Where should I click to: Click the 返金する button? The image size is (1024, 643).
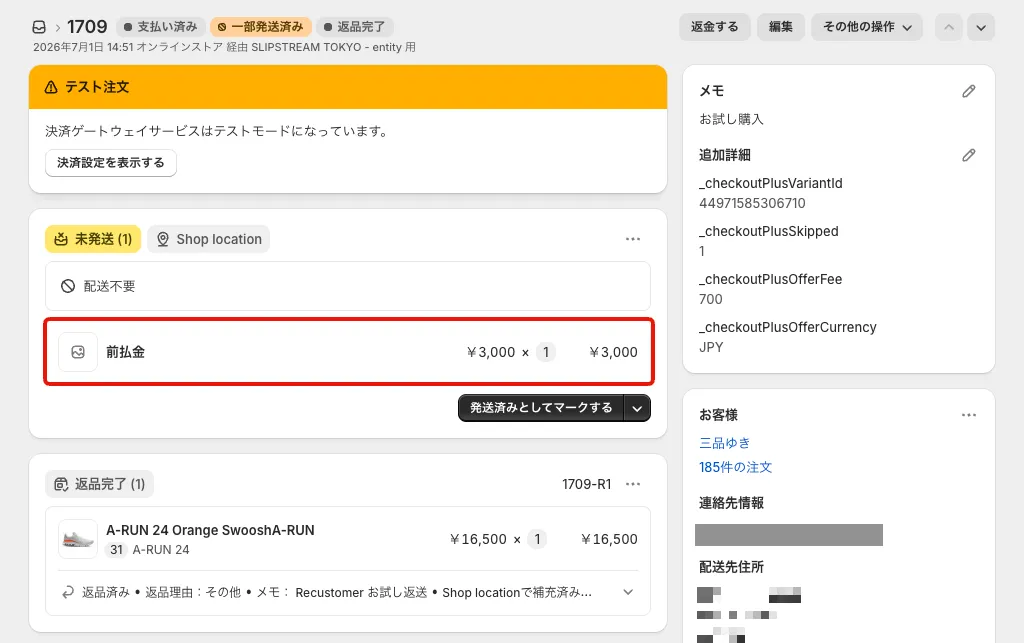[x=714, y=27]
